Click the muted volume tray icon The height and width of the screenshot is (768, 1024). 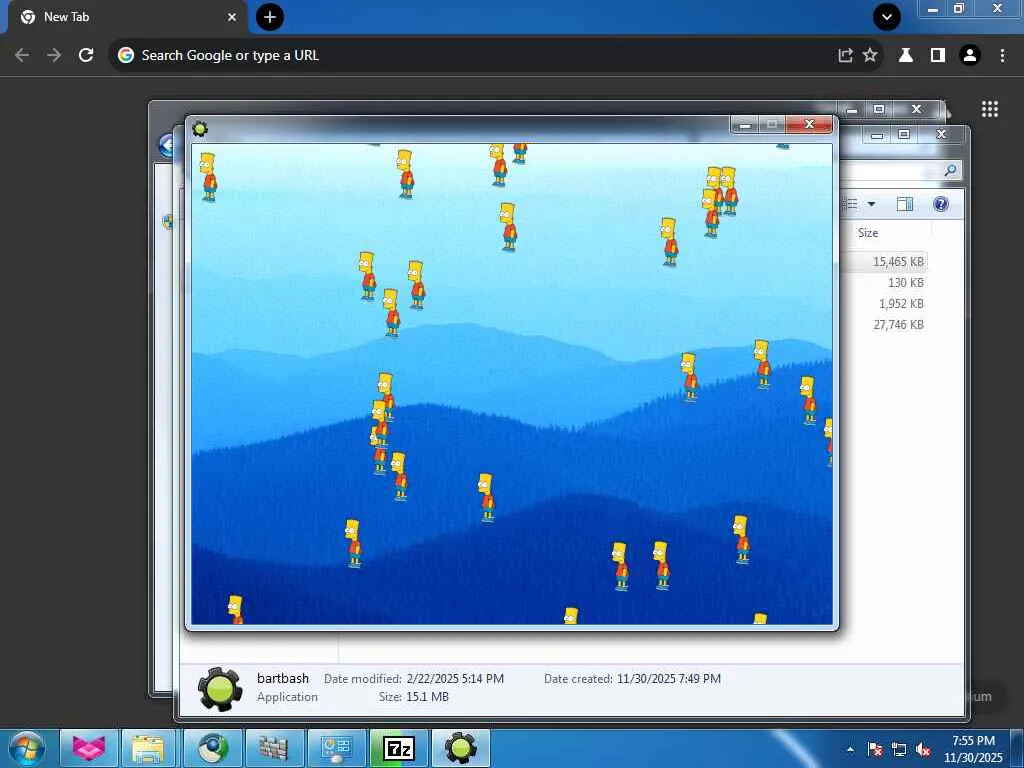coord(923,750)
